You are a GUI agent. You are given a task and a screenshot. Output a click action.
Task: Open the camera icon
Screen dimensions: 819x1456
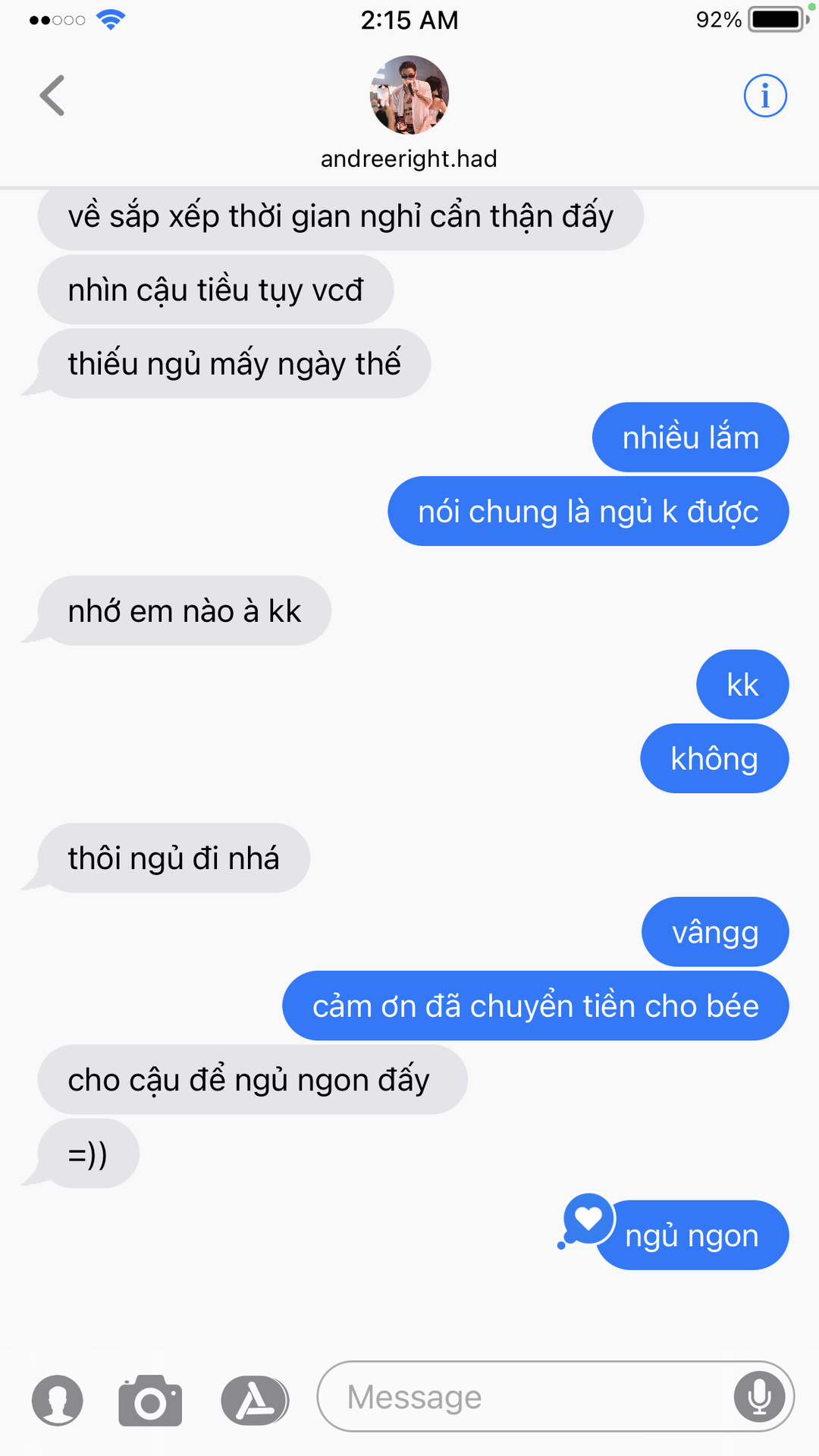(150, 1400)
